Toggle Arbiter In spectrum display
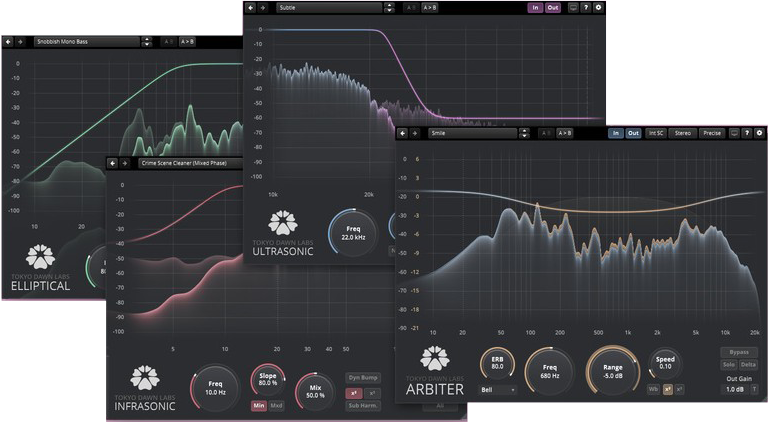 pyautogui.click(x=616, y=133)
